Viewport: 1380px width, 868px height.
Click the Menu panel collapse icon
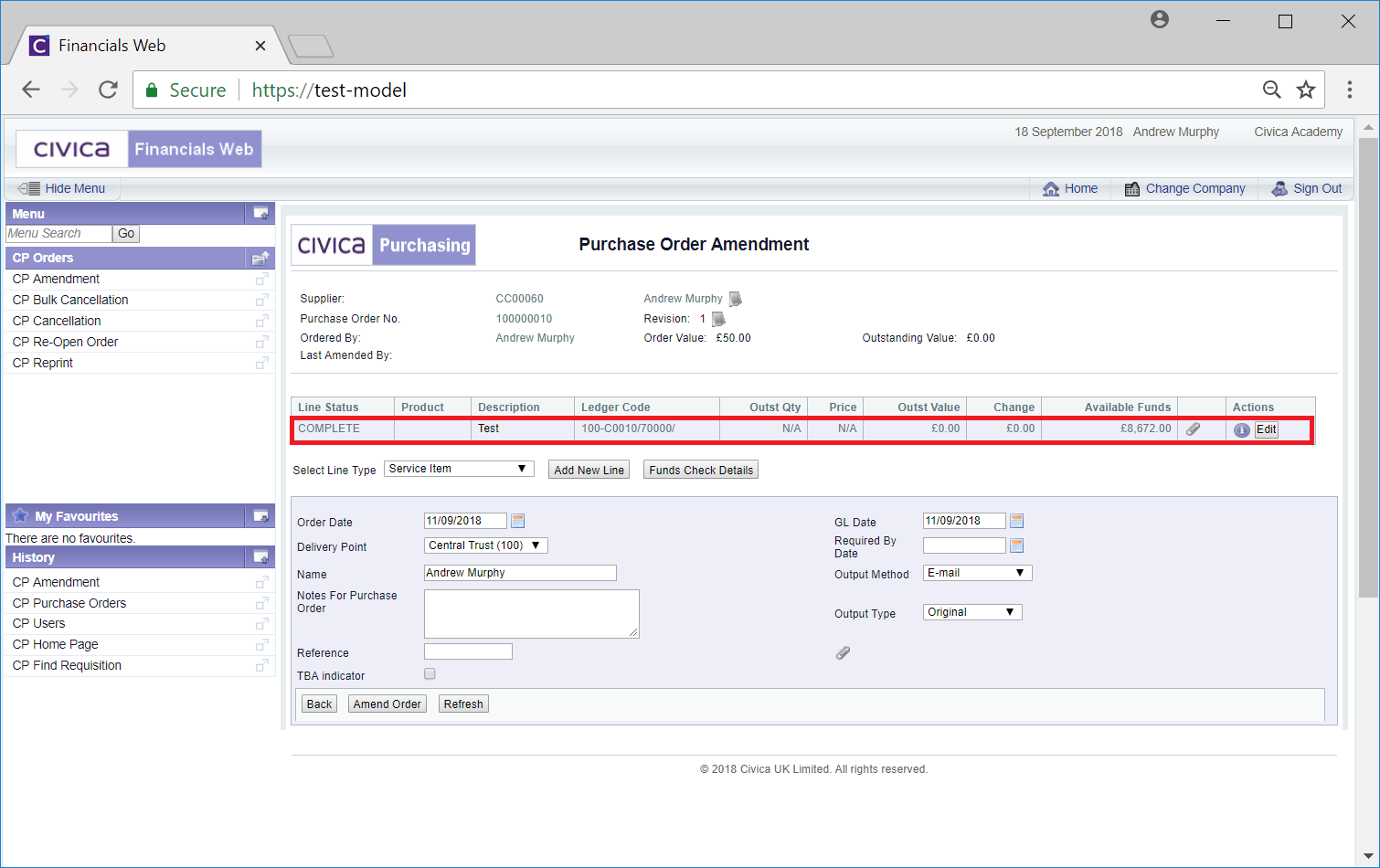point(260,213)
